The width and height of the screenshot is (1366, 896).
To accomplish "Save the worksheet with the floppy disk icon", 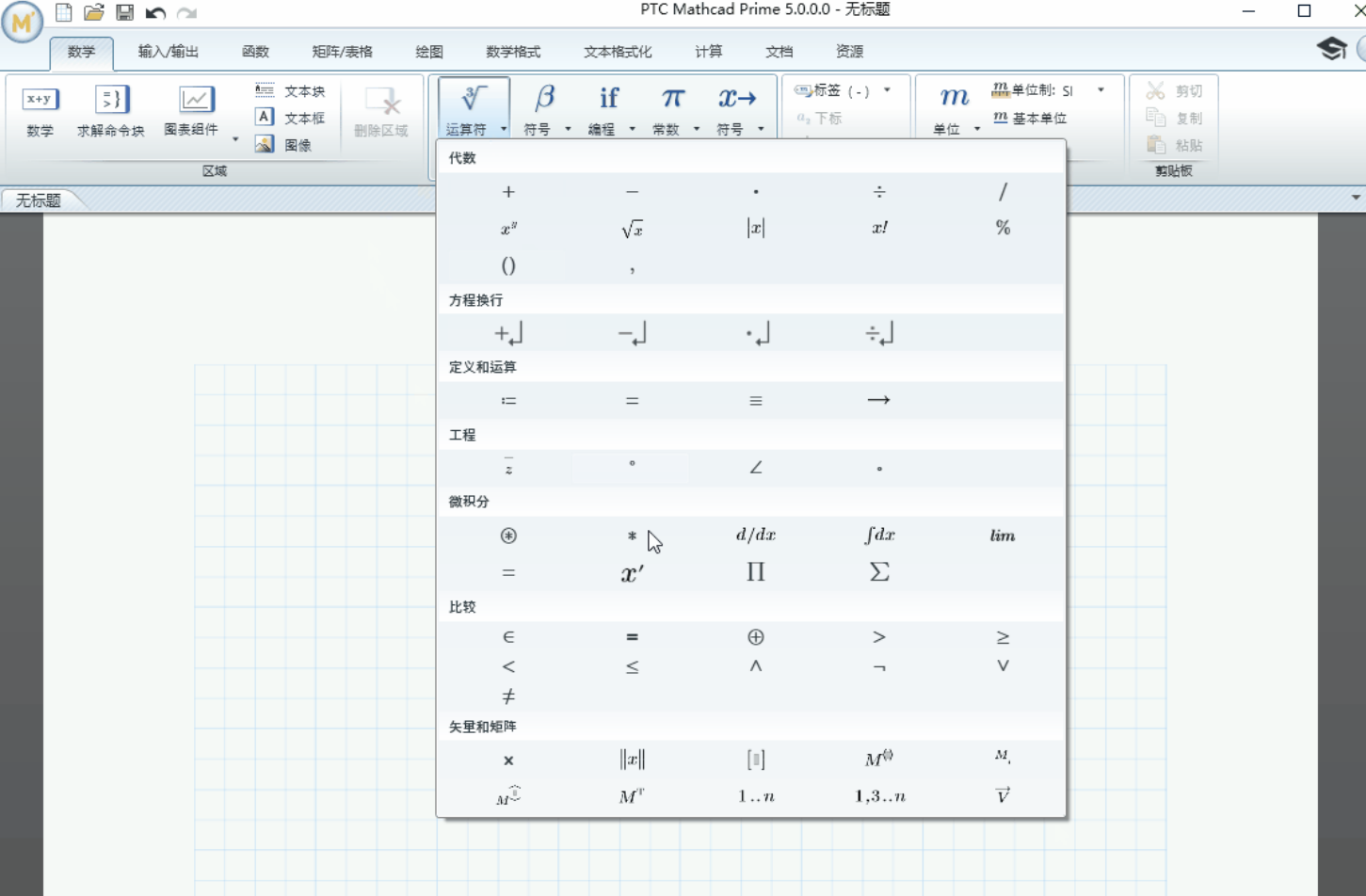I will pyautogui.click(x=124, y=12).
